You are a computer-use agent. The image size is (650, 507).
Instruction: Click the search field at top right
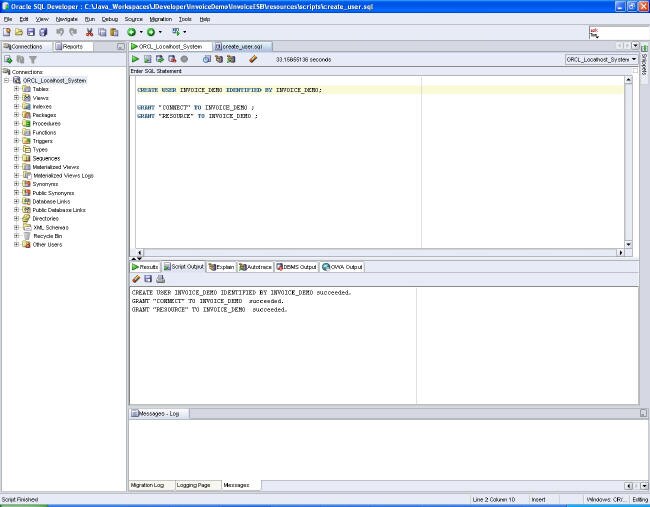(620, 32)
